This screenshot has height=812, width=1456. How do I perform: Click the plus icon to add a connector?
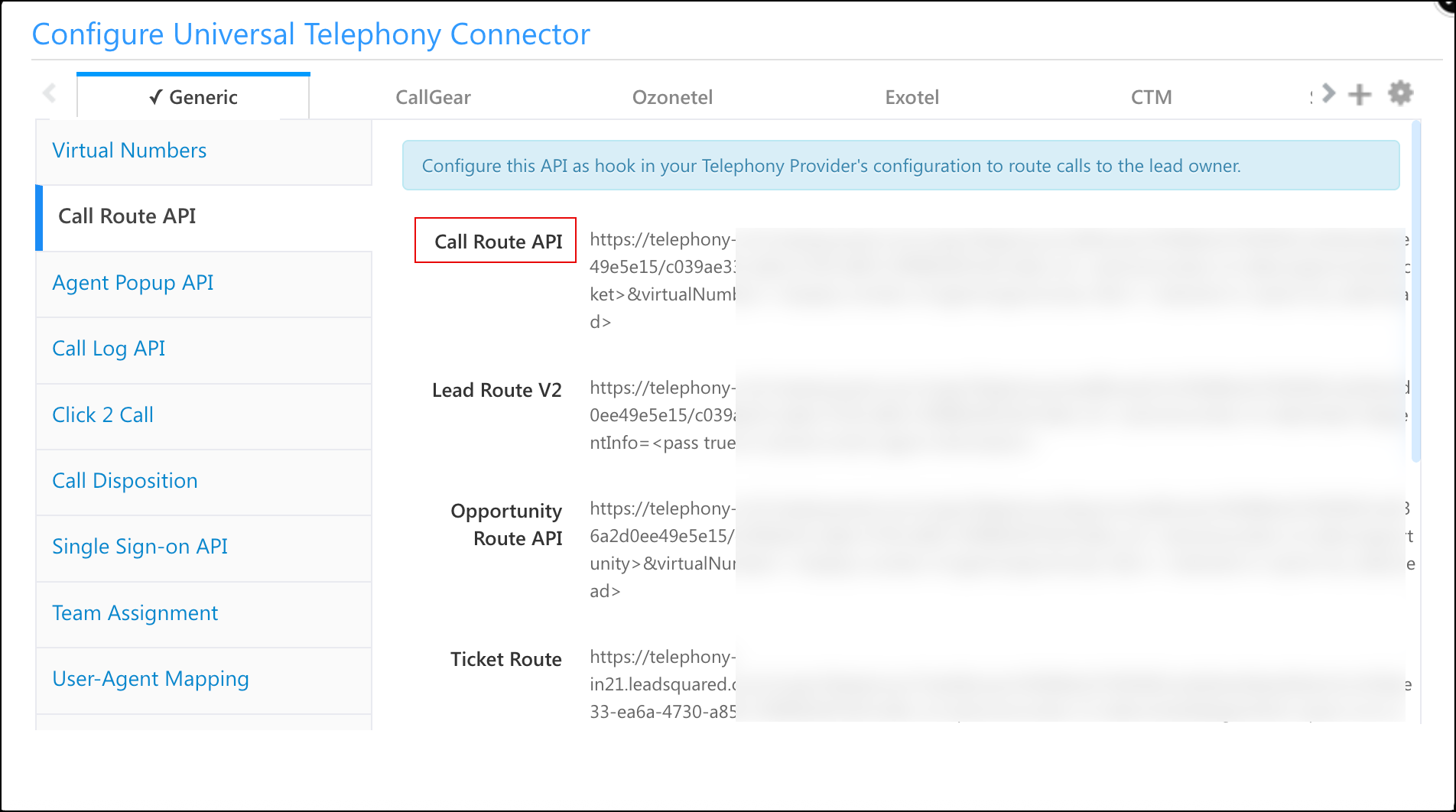1360,94
